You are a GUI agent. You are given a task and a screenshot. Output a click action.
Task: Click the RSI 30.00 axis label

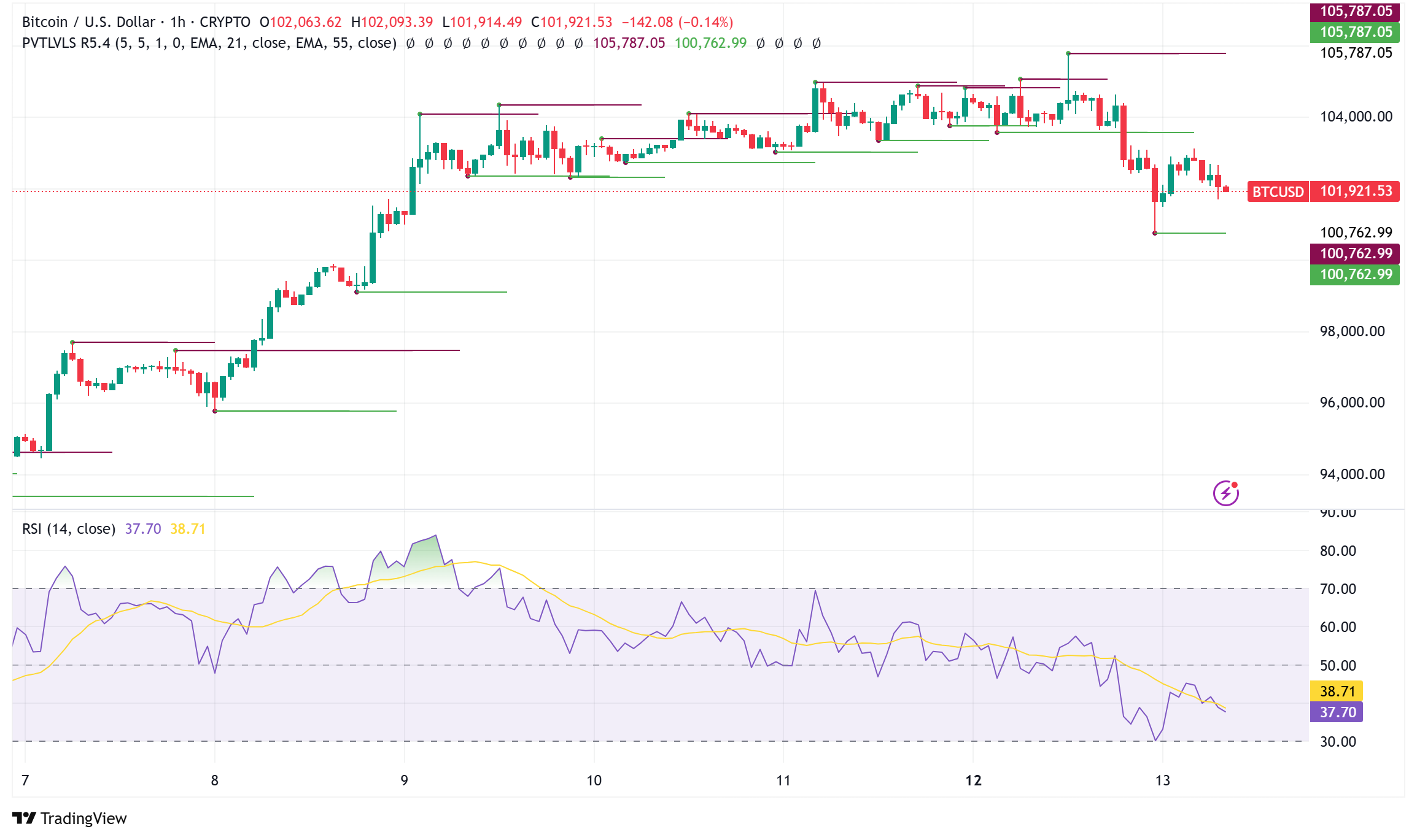coord(1338,742)
